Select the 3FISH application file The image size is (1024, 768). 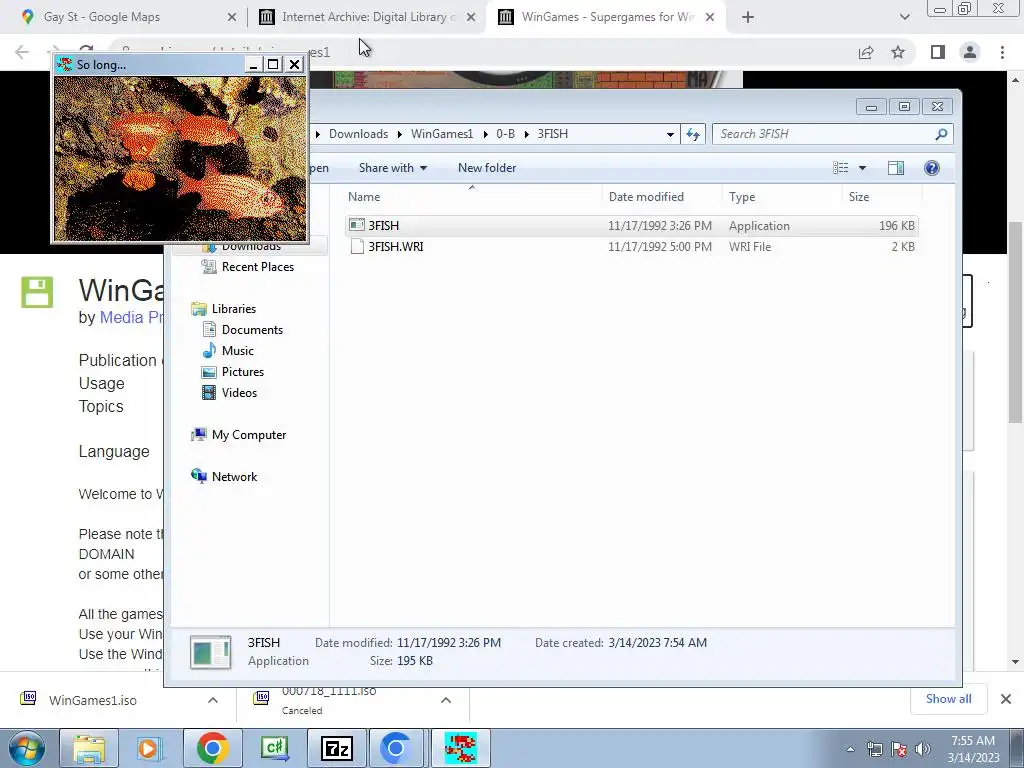632,226
